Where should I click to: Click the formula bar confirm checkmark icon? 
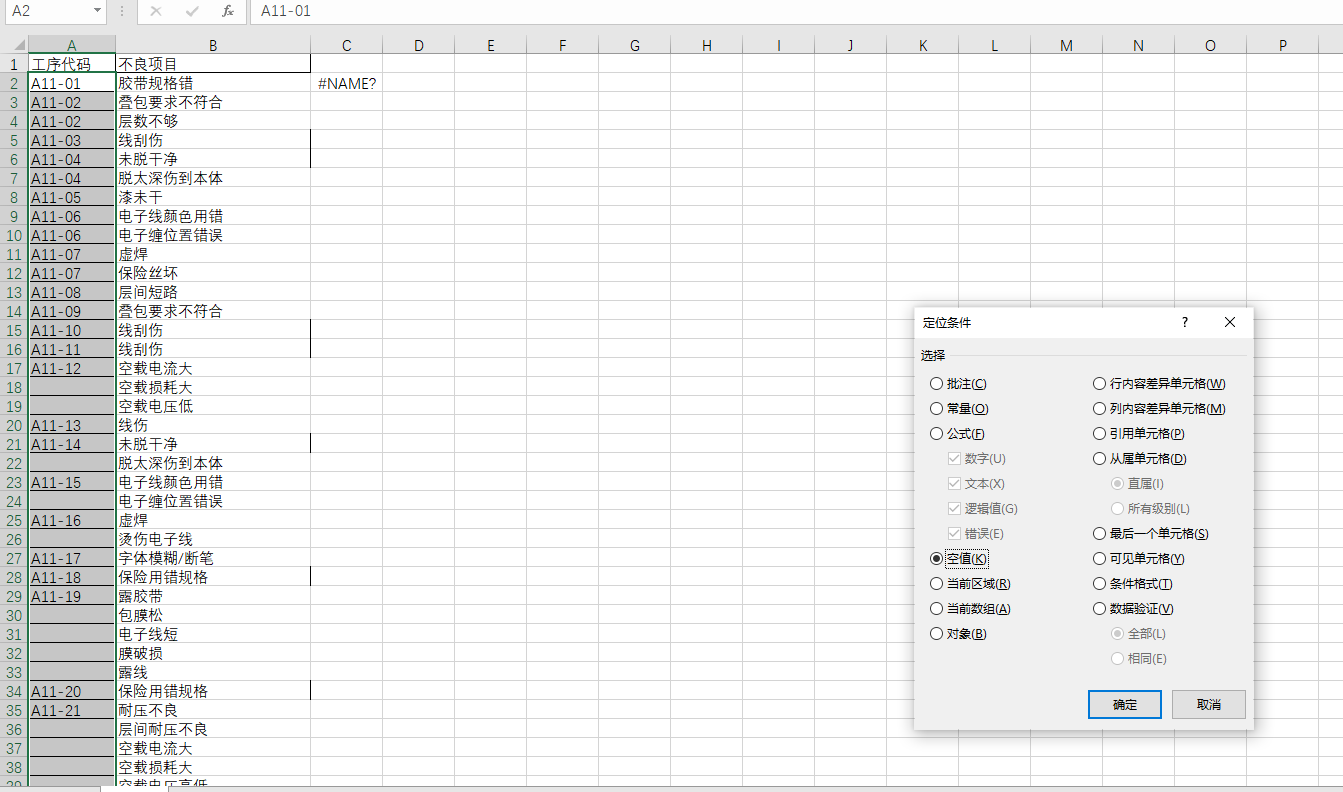(x=192, y=11)
